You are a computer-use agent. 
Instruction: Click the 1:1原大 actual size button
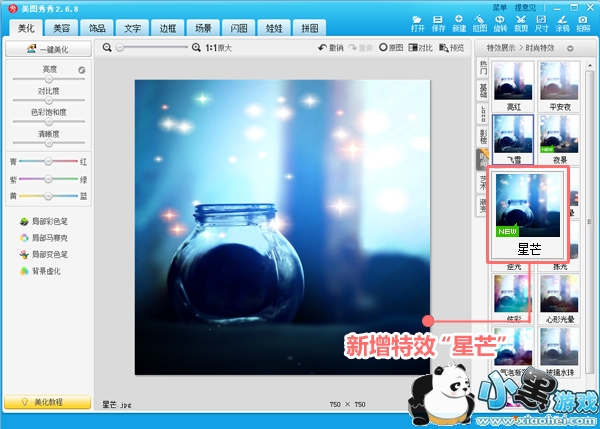(218, 47)
